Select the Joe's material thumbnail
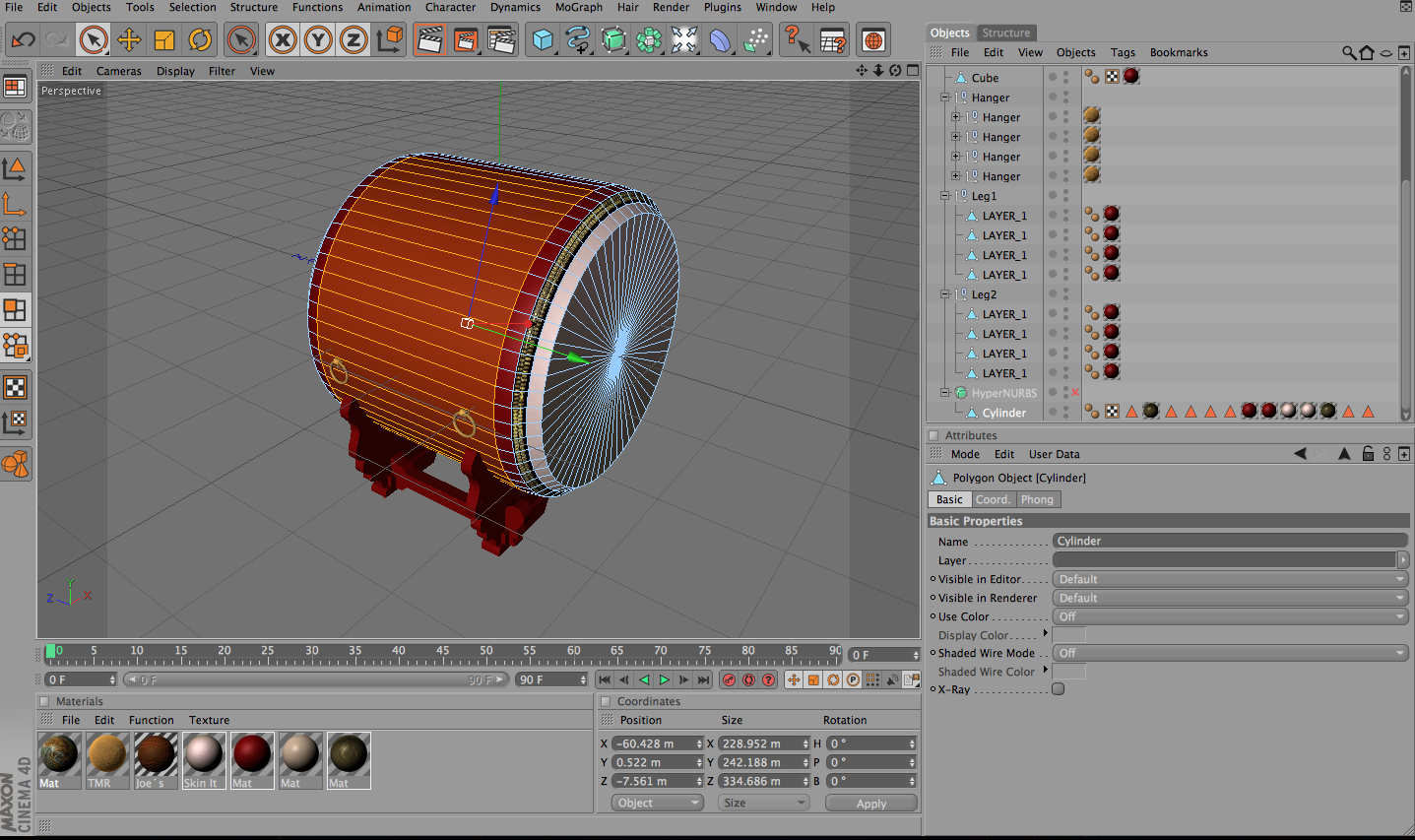This screenshot has height=840, width=1415. 156,754
